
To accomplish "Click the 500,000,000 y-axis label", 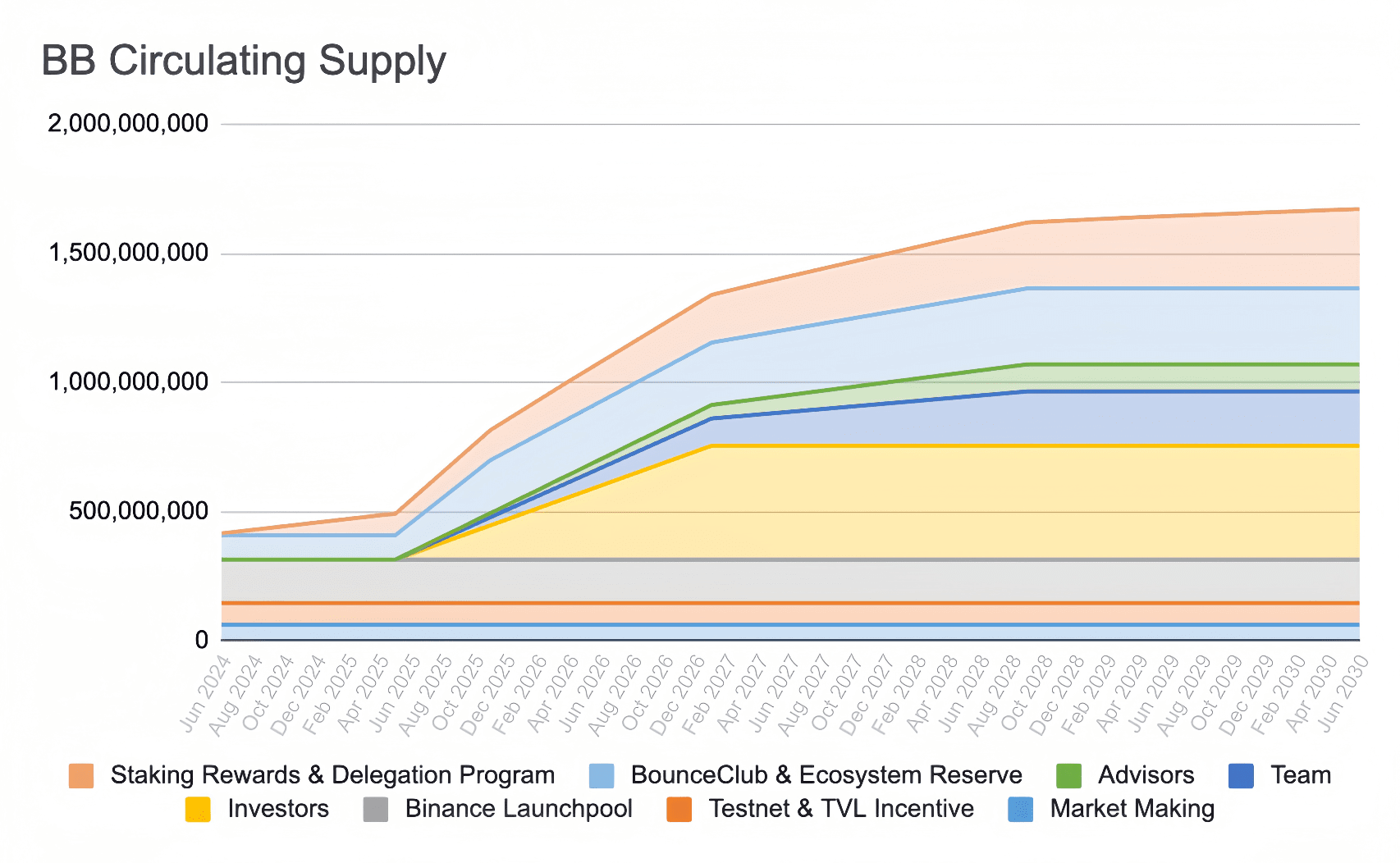I will [x=139, y=512].
